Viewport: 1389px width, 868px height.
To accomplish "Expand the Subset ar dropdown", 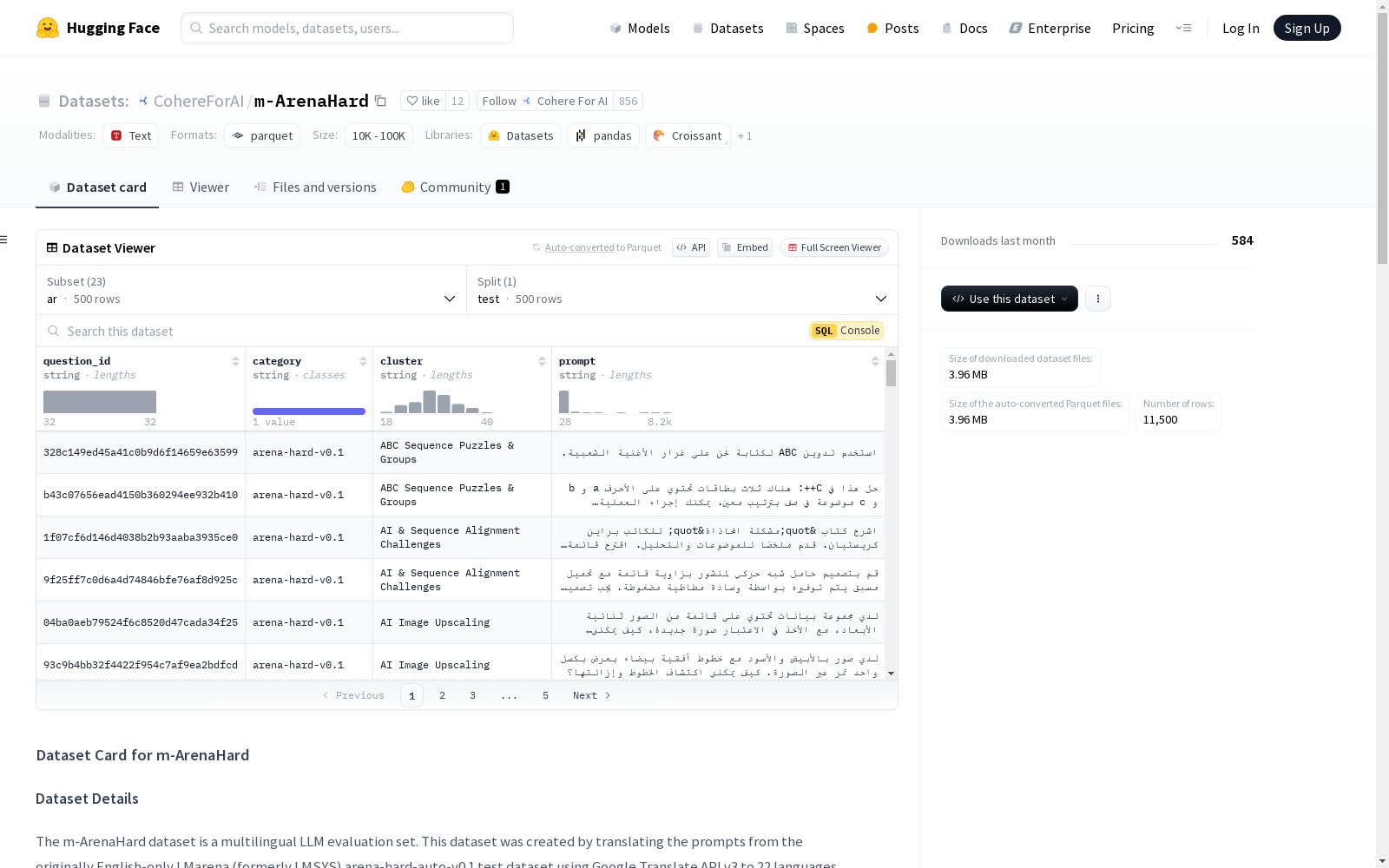I will [x=252, y=290].
